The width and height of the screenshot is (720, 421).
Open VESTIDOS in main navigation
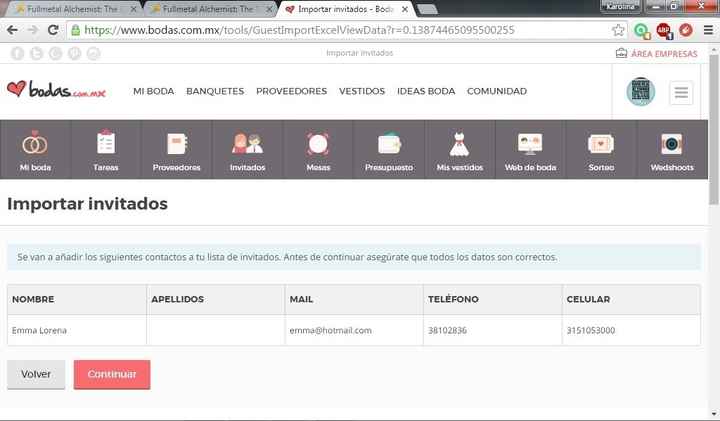362,91
